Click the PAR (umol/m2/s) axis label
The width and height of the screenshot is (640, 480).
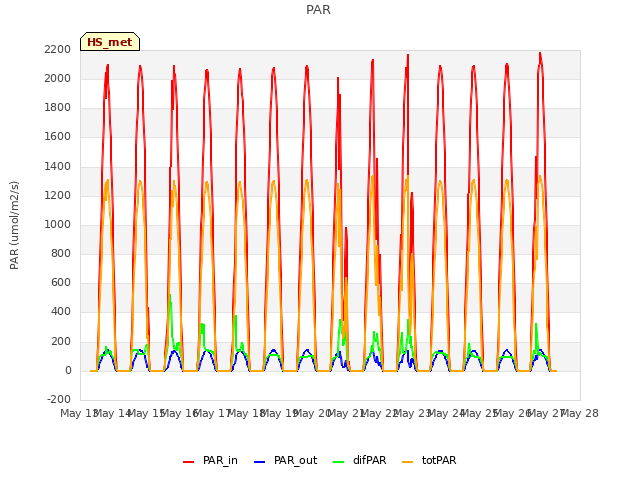[x=14, y=225]
